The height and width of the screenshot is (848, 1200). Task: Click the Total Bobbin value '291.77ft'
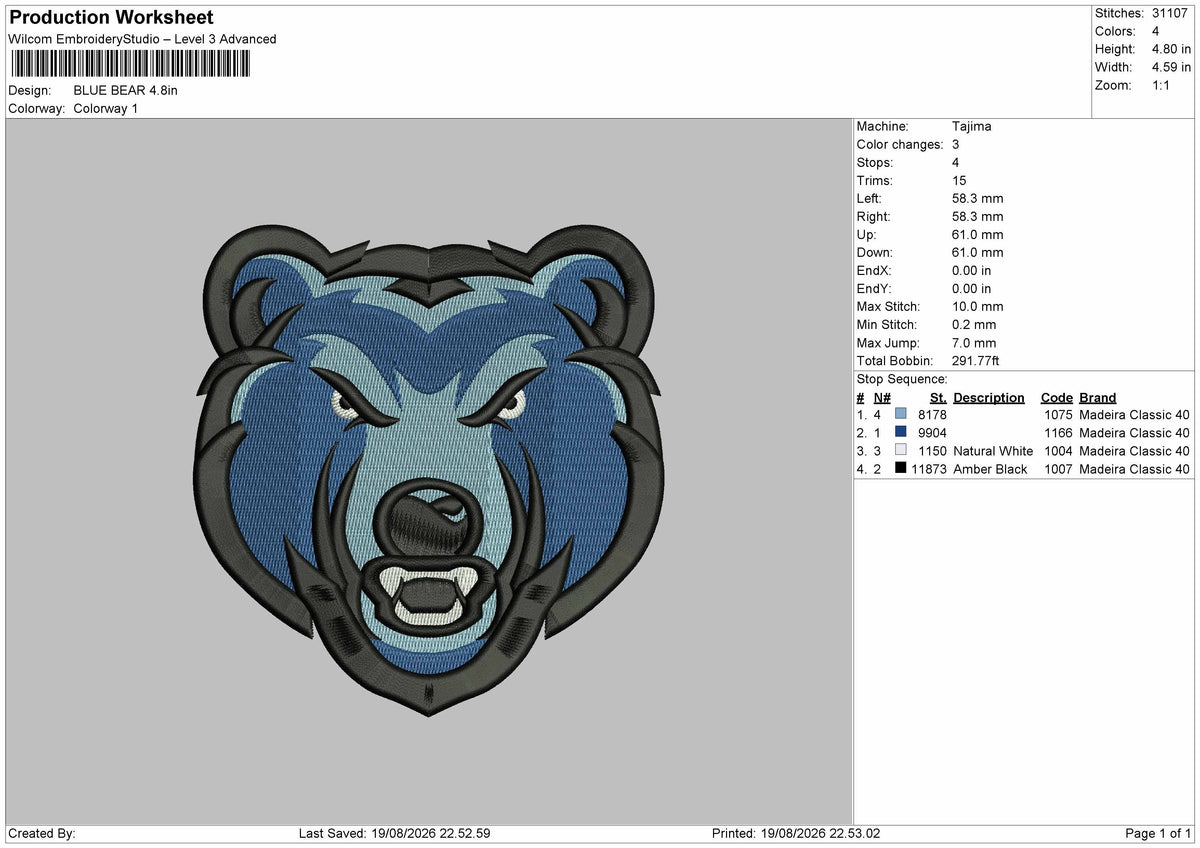click(x=976, y=360)
